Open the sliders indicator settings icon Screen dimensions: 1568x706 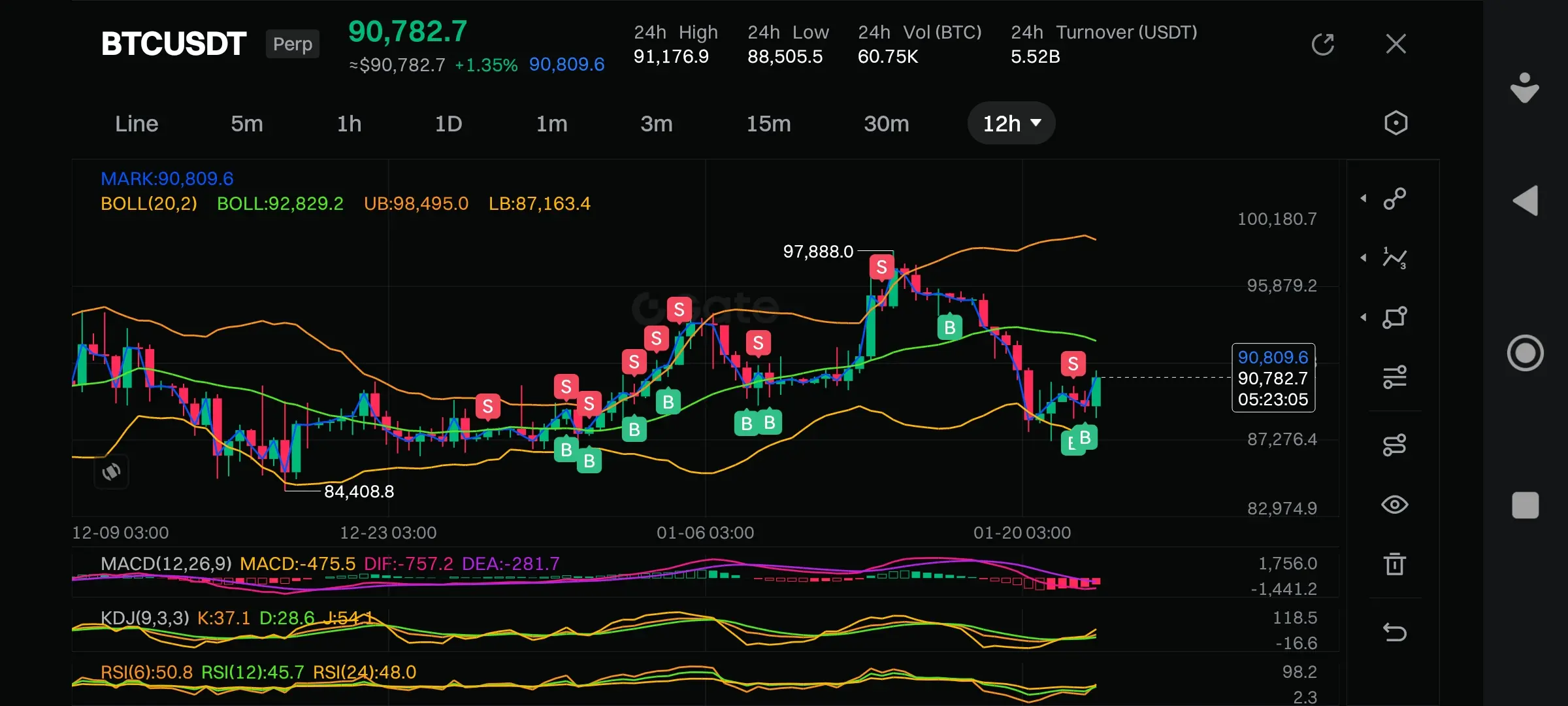(1394, 377)
